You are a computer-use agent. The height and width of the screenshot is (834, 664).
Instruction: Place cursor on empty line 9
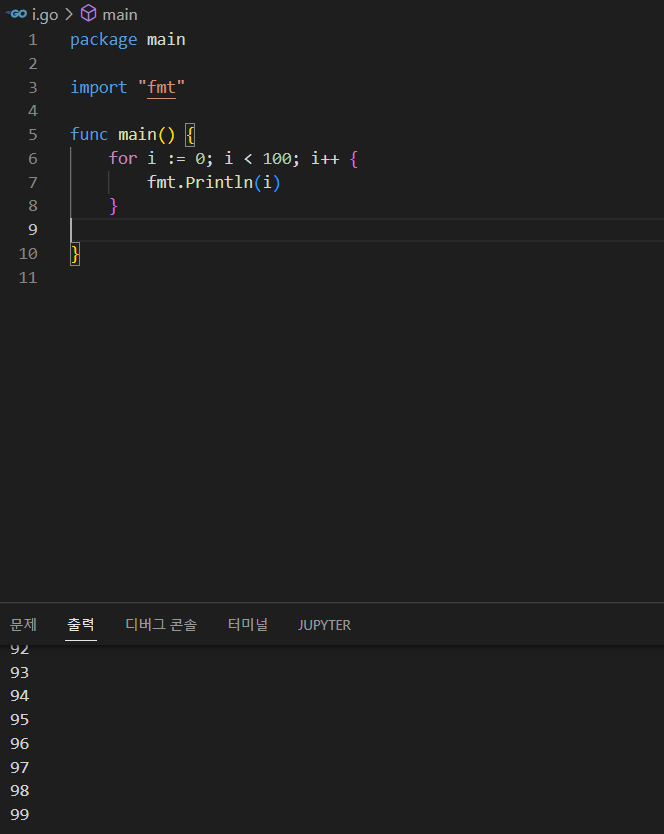point(367,230)
